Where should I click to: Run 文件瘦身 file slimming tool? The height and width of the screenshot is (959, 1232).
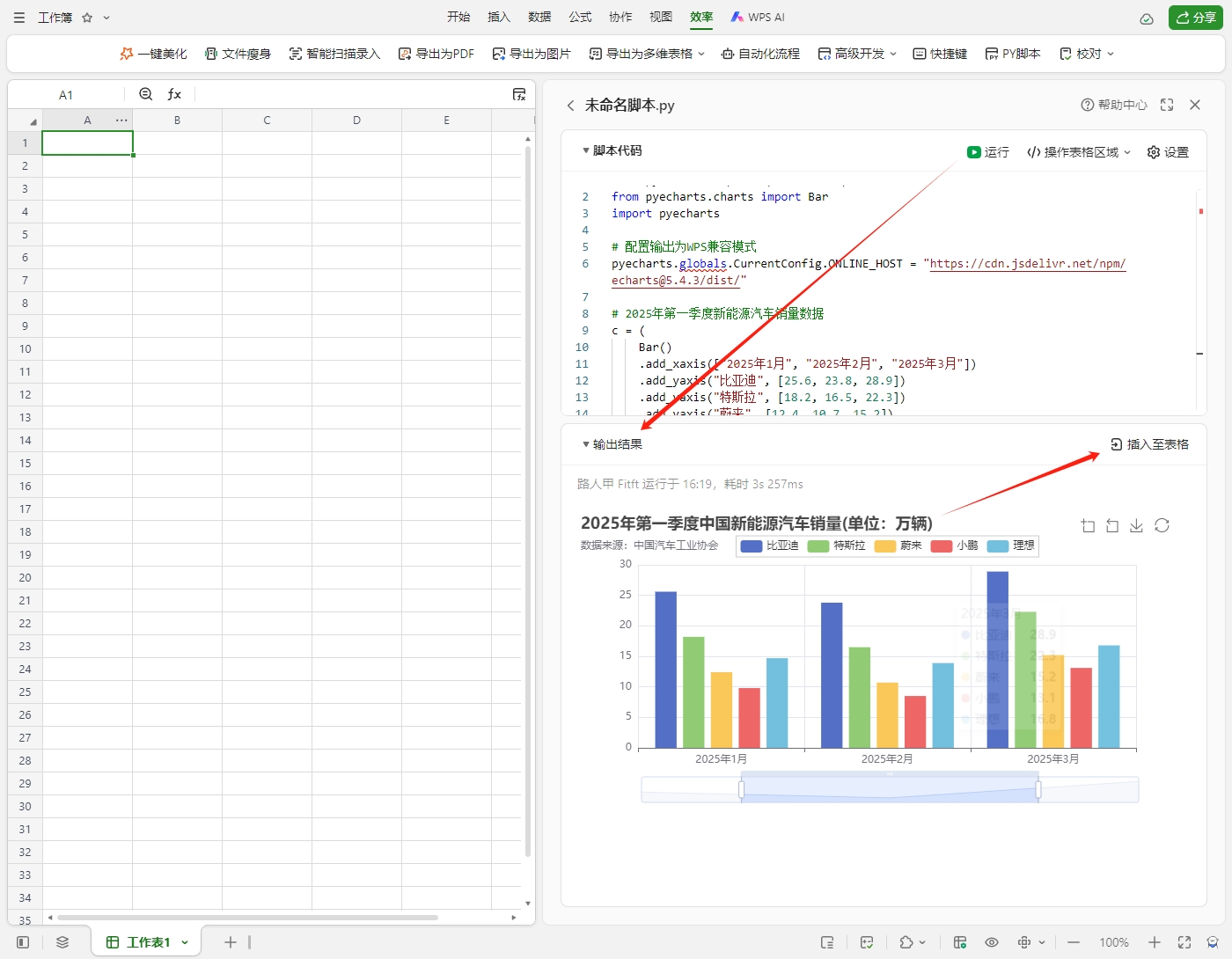click(x=238, y=54)
